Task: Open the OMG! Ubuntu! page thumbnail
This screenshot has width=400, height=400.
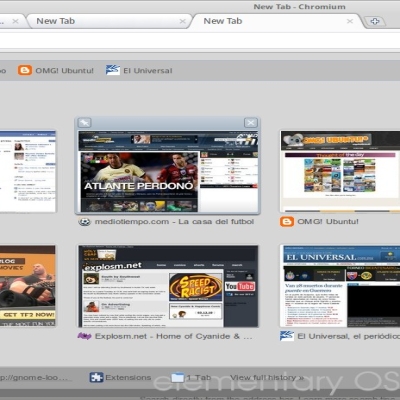Action: pos(340,171)
